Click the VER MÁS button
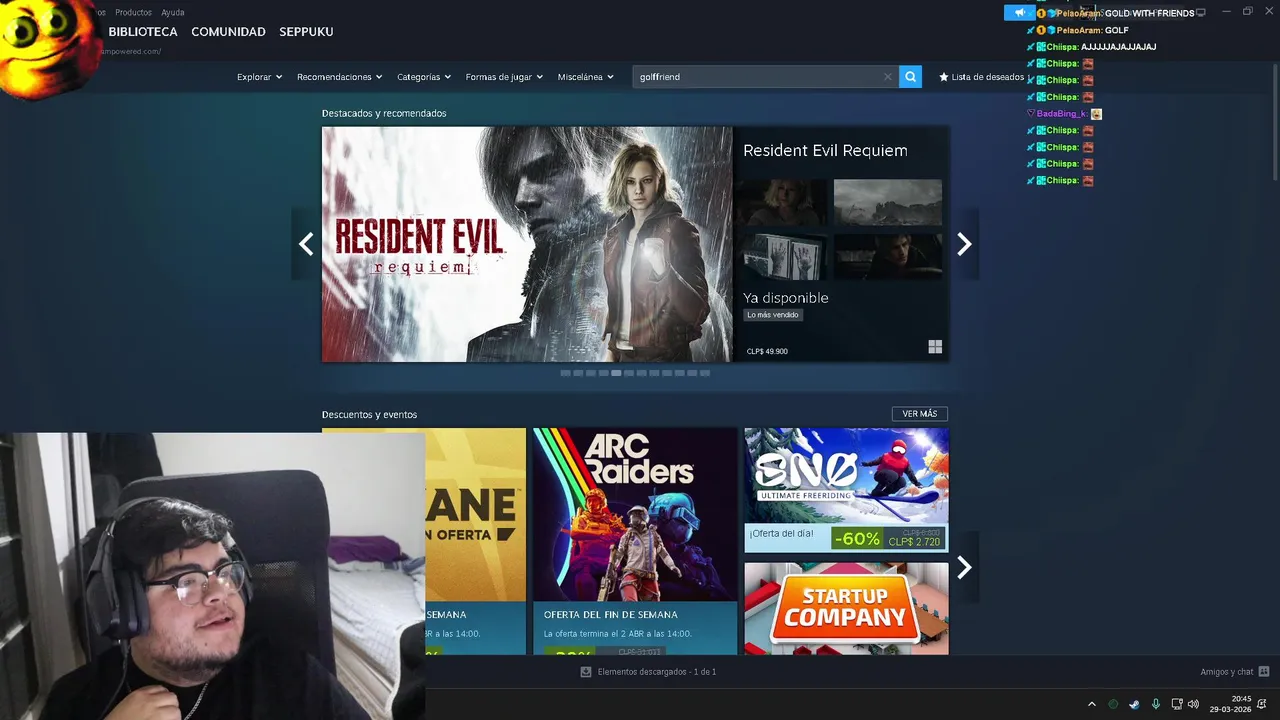 pyautogui.click(x=920, y=414)
